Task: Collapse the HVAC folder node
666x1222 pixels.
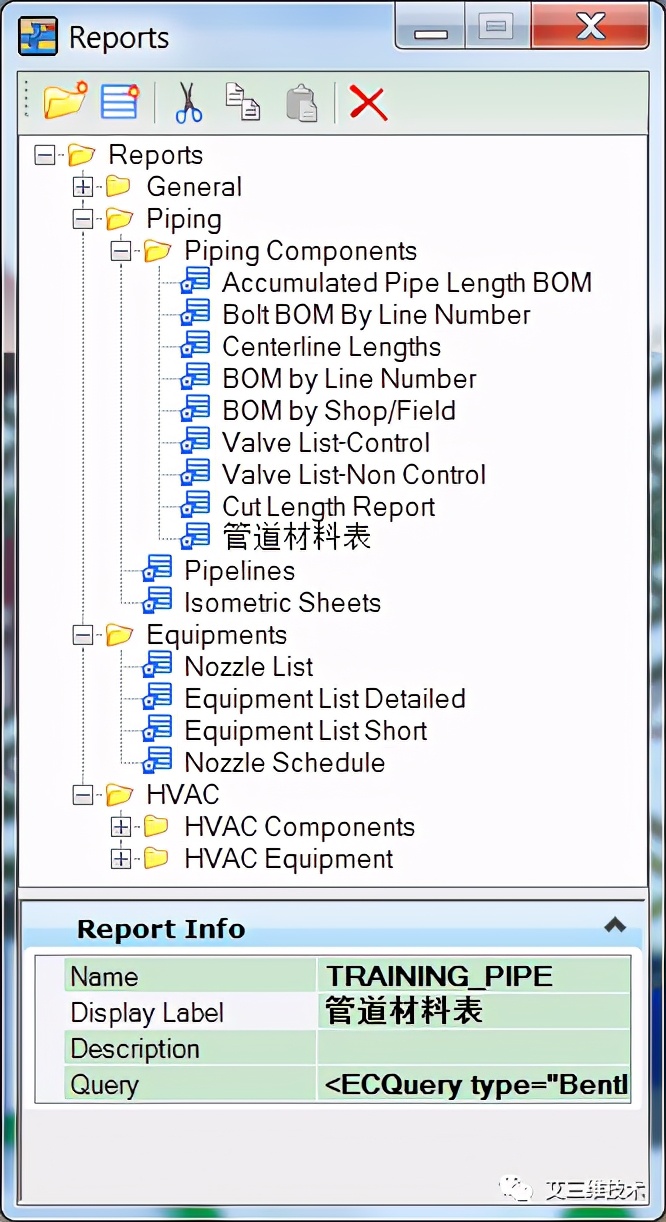Action: click(x=83, y=795)
